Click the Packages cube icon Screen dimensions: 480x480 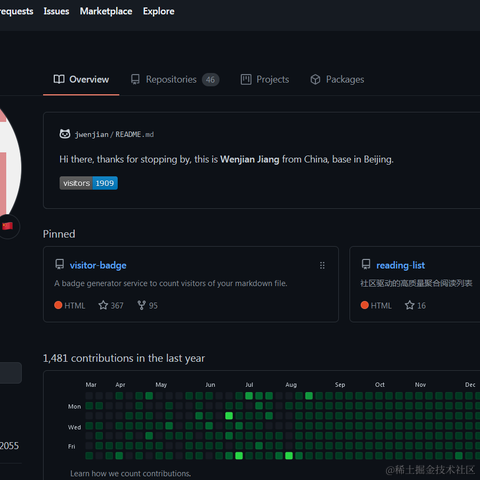coord(315,79)
